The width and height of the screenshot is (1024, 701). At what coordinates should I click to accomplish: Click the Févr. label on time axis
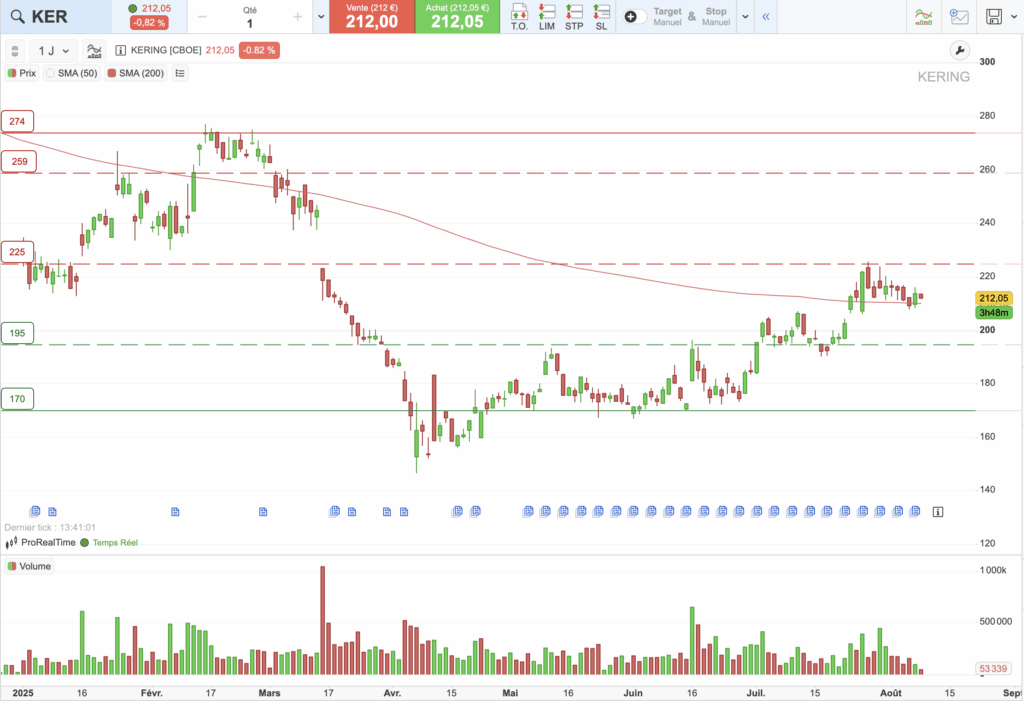(152, 693)
